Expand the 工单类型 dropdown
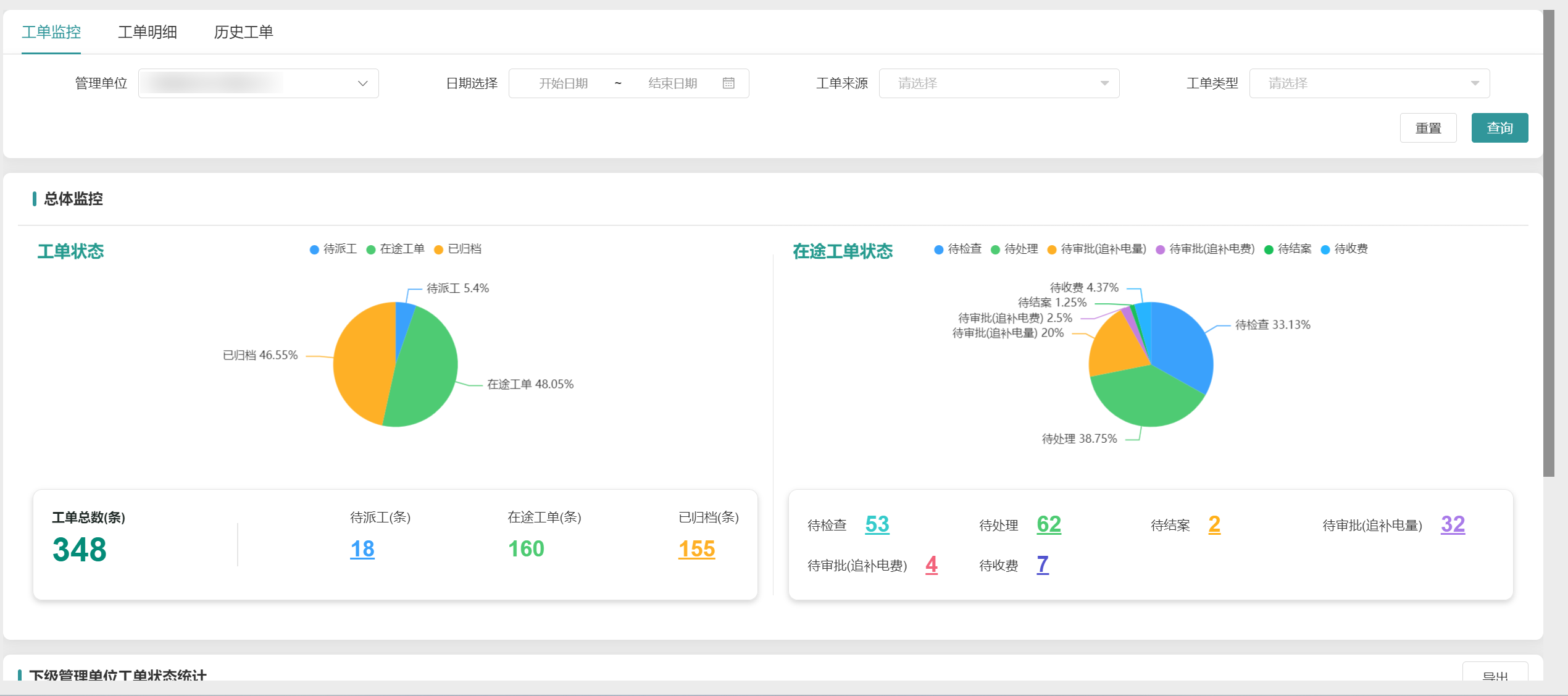Screen dimensions: 1568x696 [x=1370, y=83]
